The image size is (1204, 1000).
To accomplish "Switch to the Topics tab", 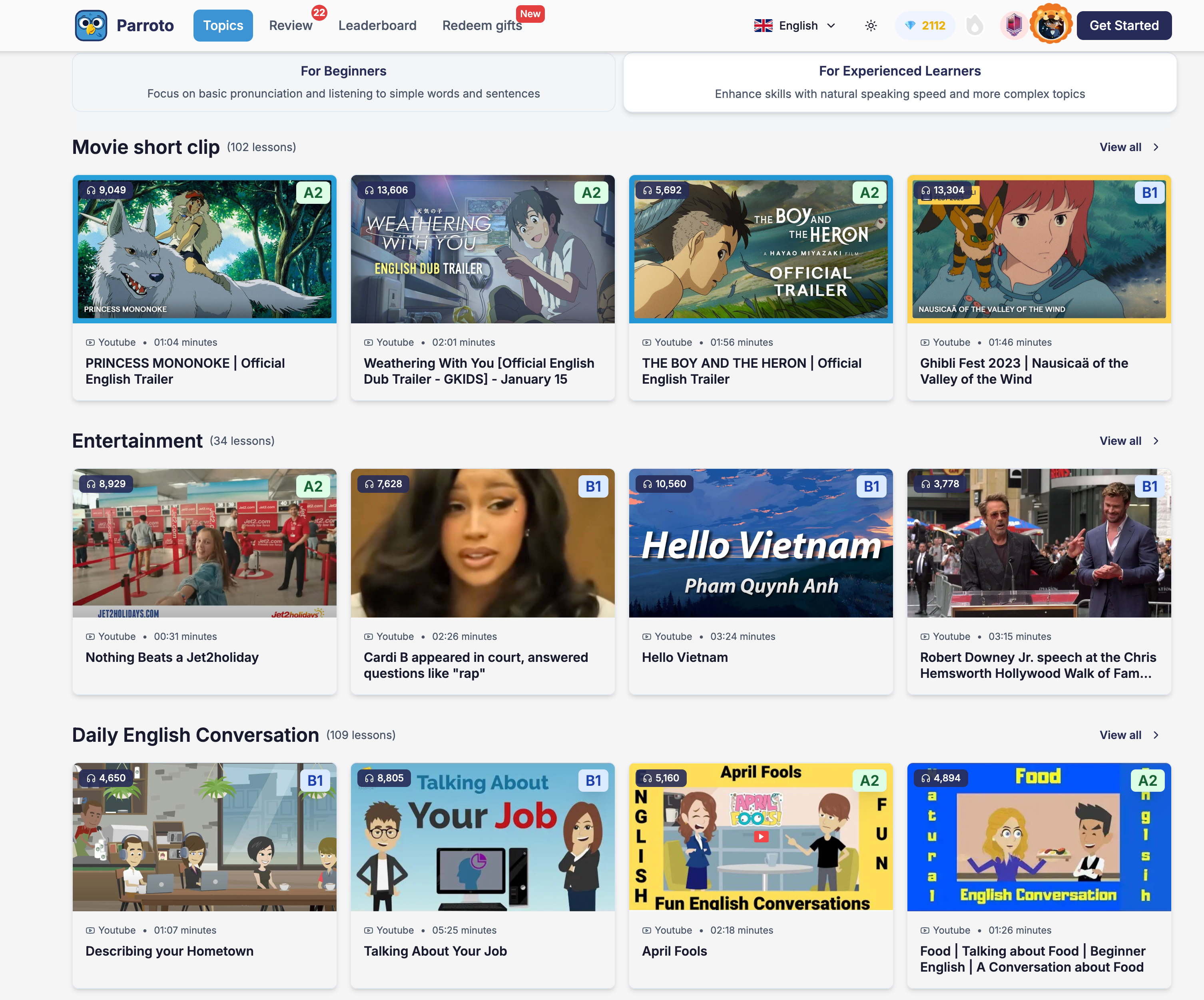I will 223,25.
